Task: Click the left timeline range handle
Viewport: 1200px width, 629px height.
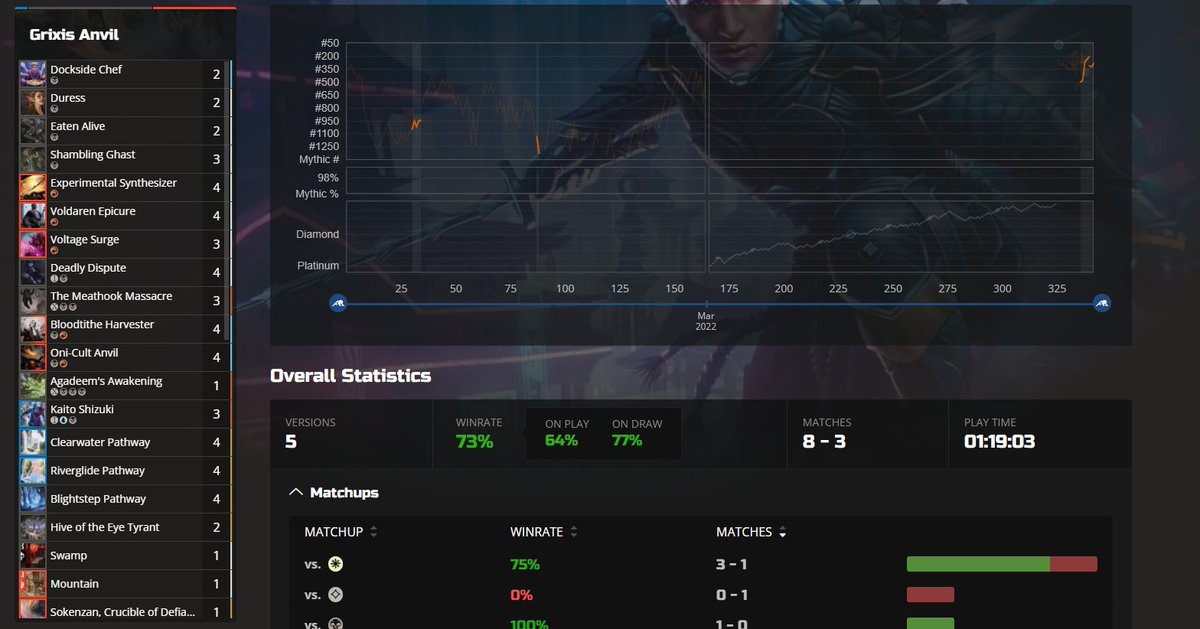Action: click(x=338, y=304)
